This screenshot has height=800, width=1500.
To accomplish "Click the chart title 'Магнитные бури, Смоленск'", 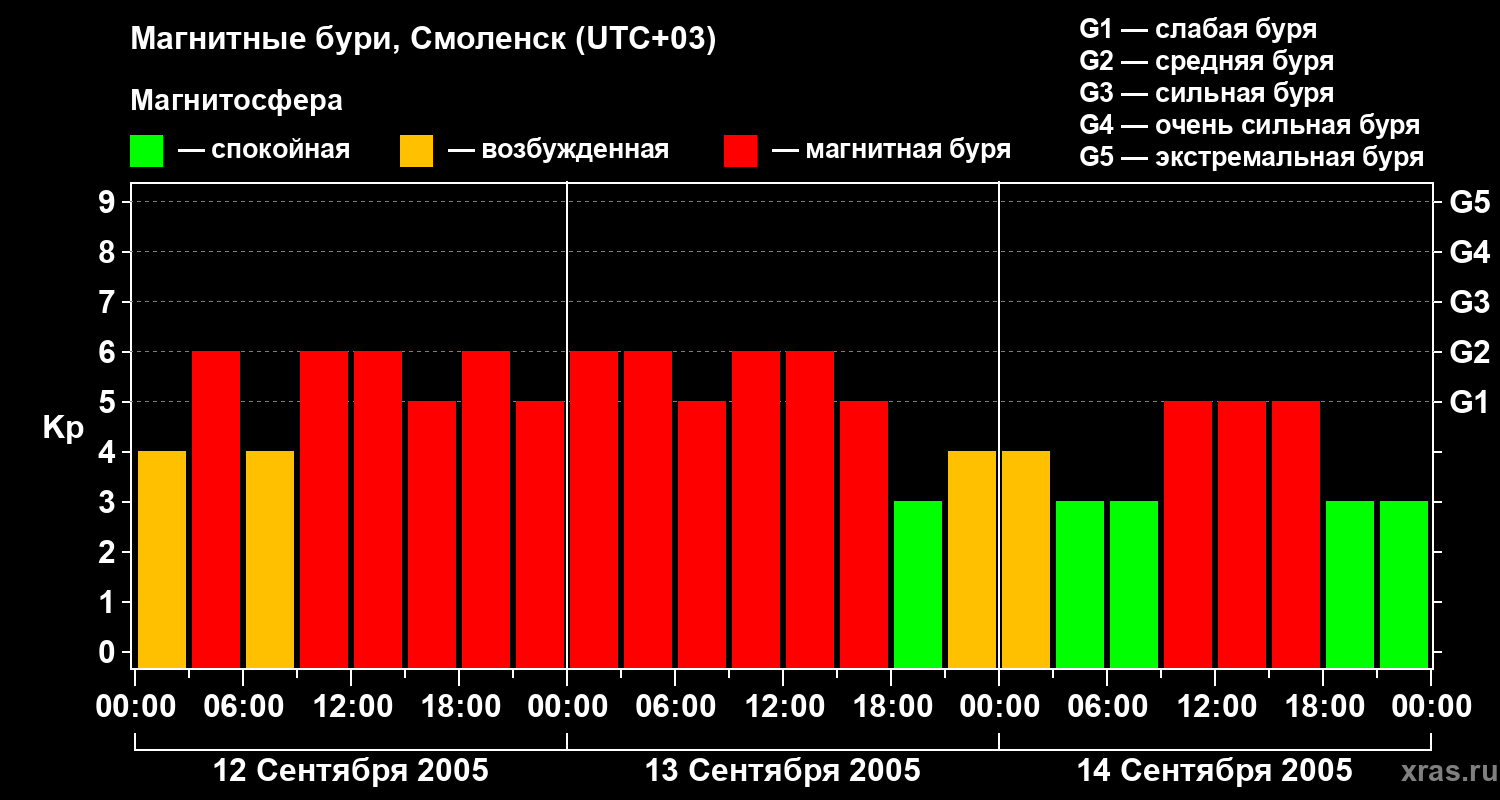I will 349,41.
